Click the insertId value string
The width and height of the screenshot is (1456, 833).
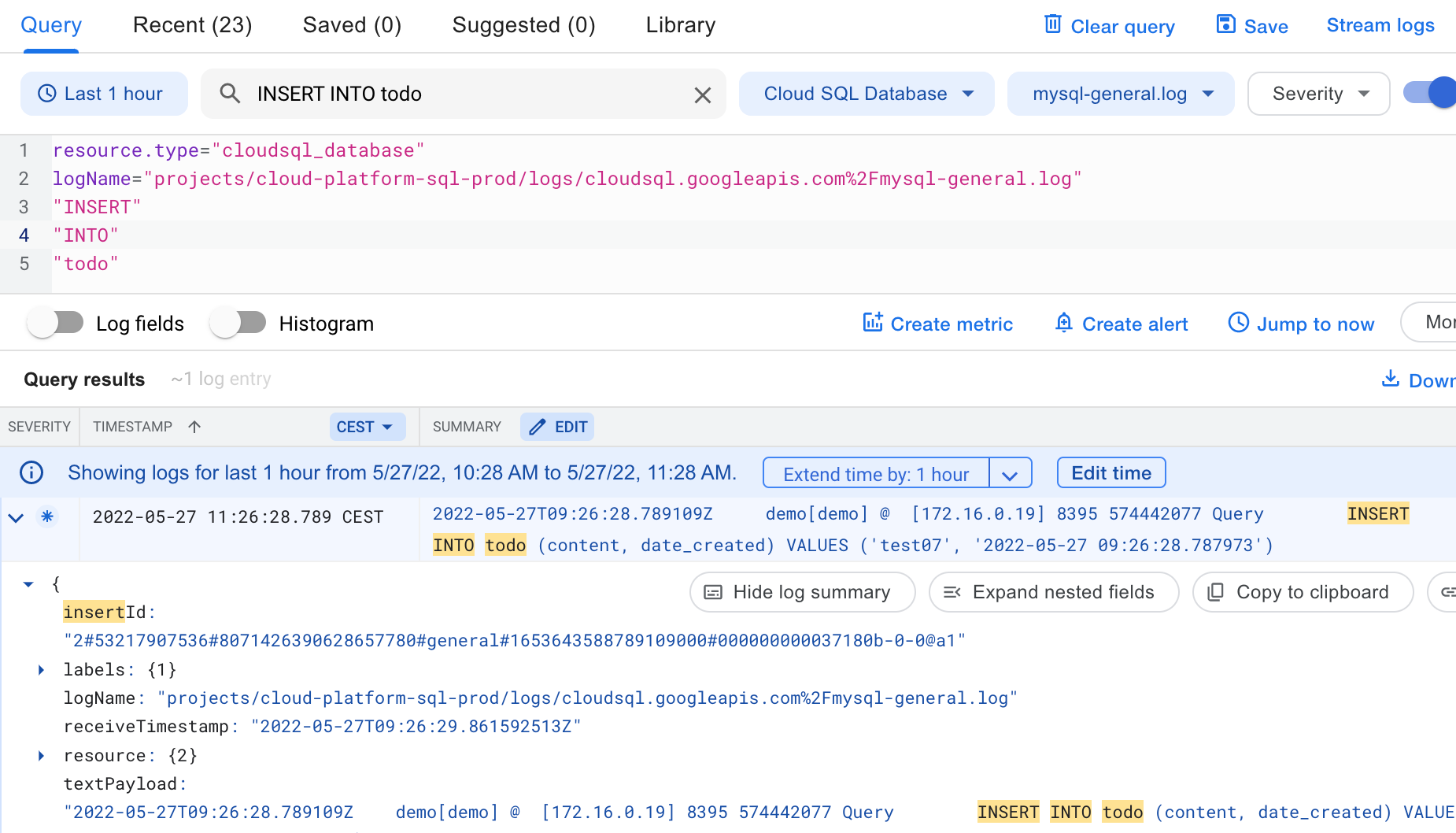515,641
